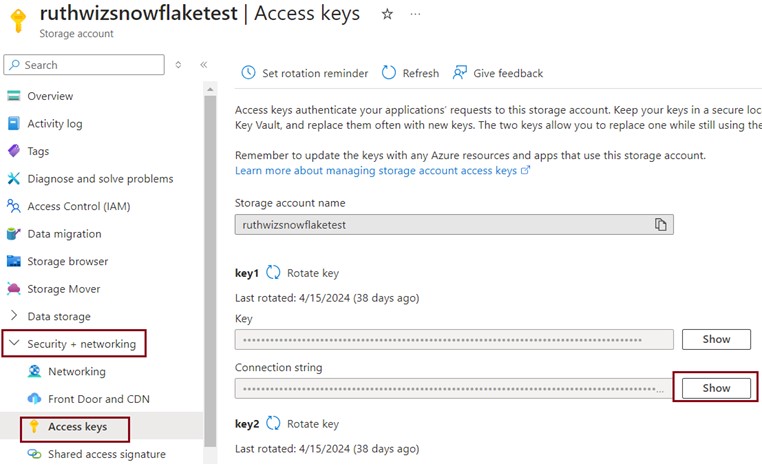Show the key1 Connection string

pyautogui.click(x=716, y=388)
